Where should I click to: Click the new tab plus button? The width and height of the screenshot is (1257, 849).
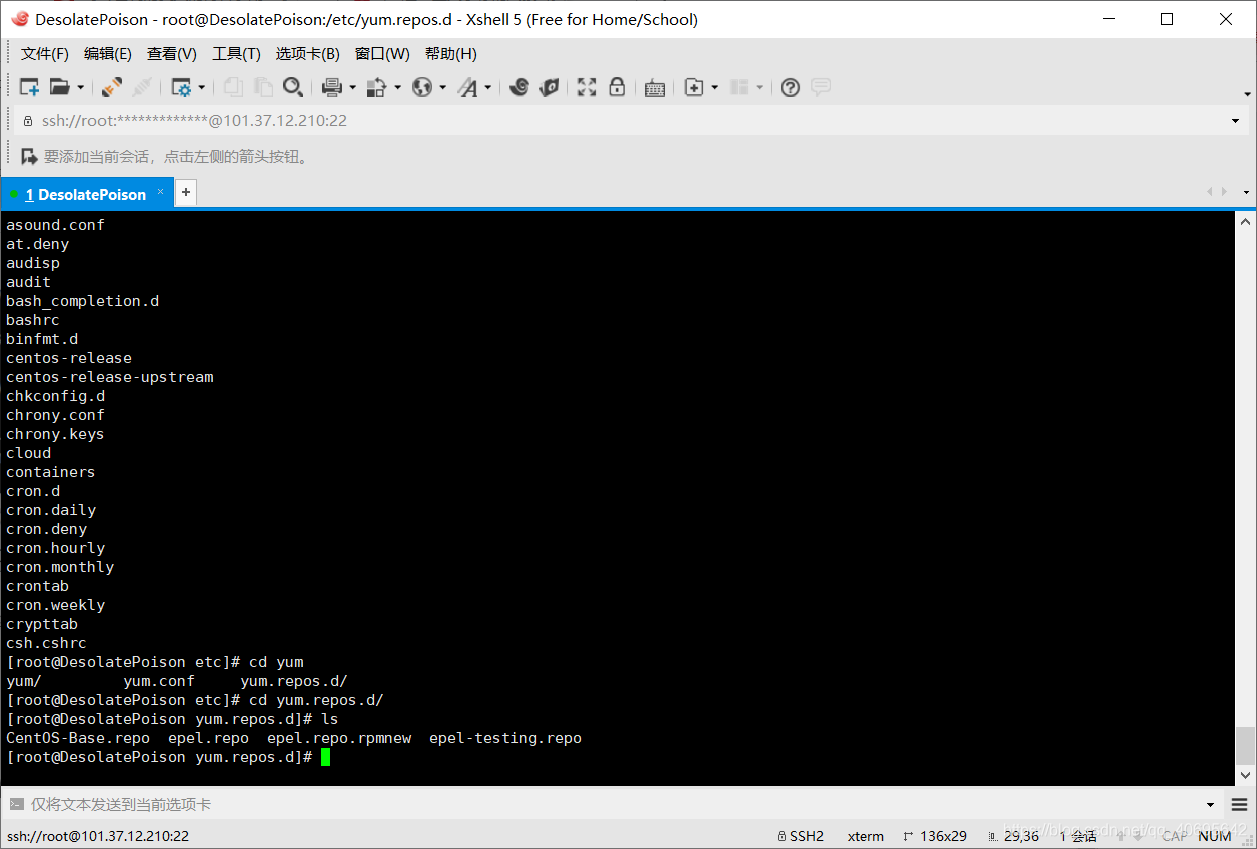tap(185, 192)
